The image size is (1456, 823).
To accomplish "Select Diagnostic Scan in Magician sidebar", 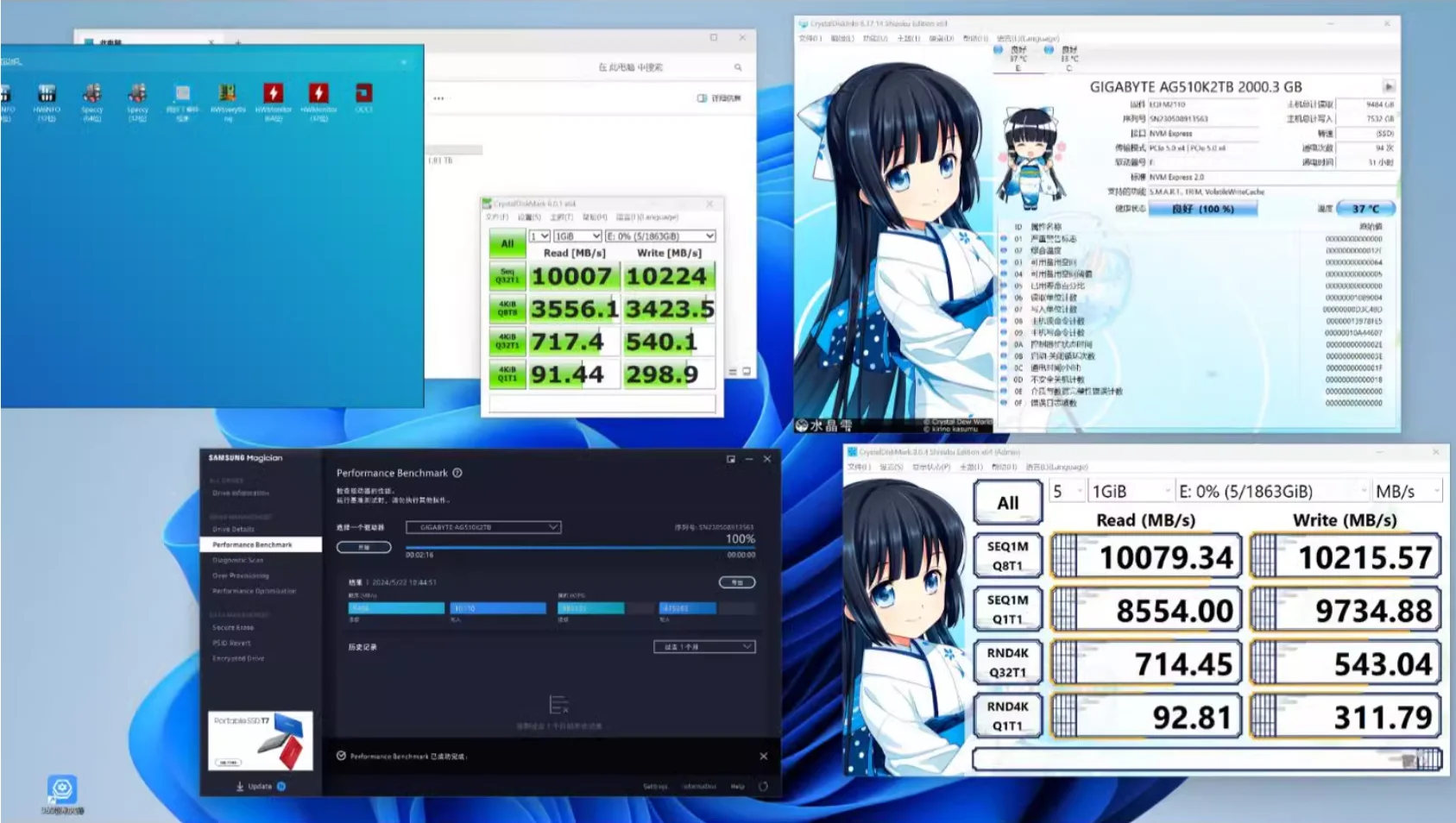I will click(238, 560).
